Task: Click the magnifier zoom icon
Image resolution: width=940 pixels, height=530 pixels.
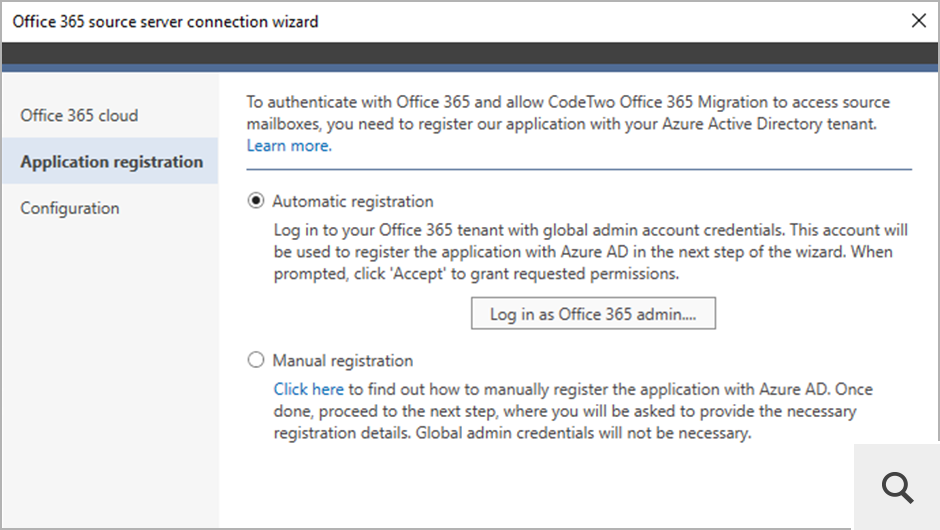Action: 897,487
